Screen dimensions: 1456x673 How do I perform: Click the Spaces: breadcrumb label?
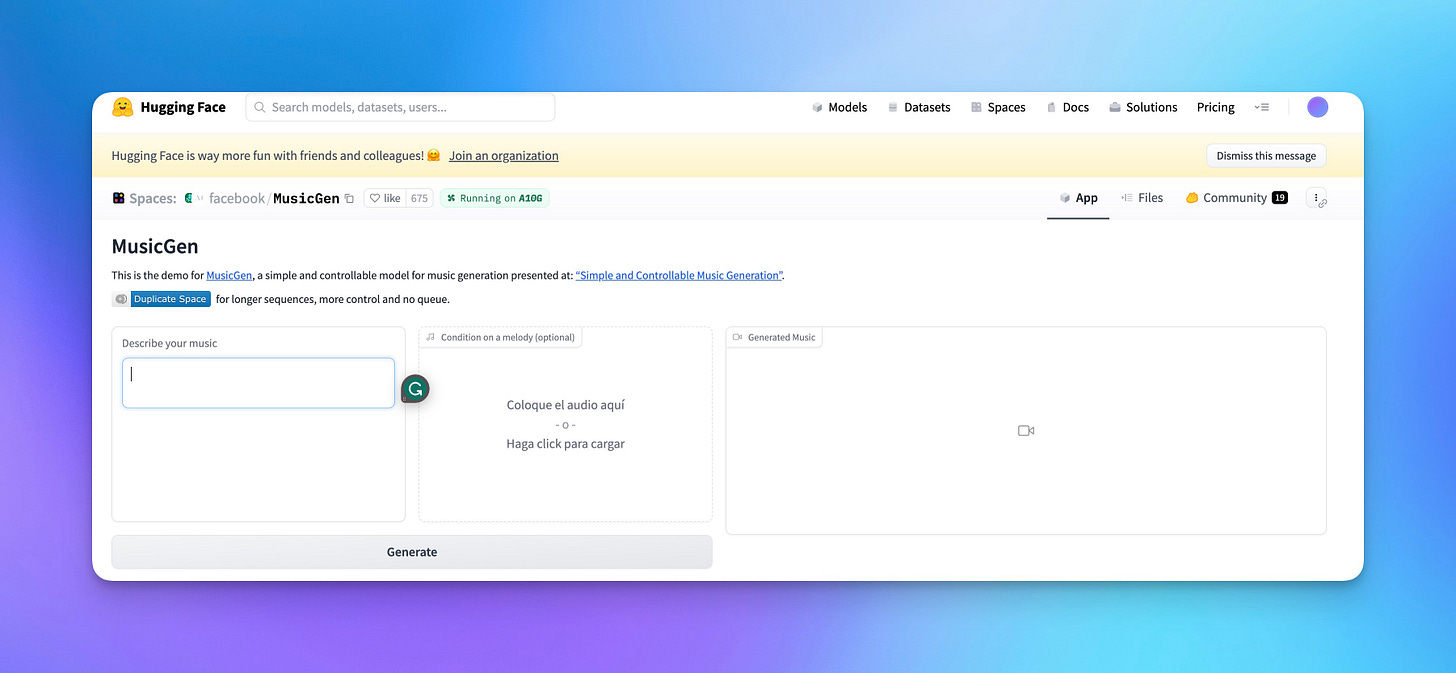[x=153, y=198]
